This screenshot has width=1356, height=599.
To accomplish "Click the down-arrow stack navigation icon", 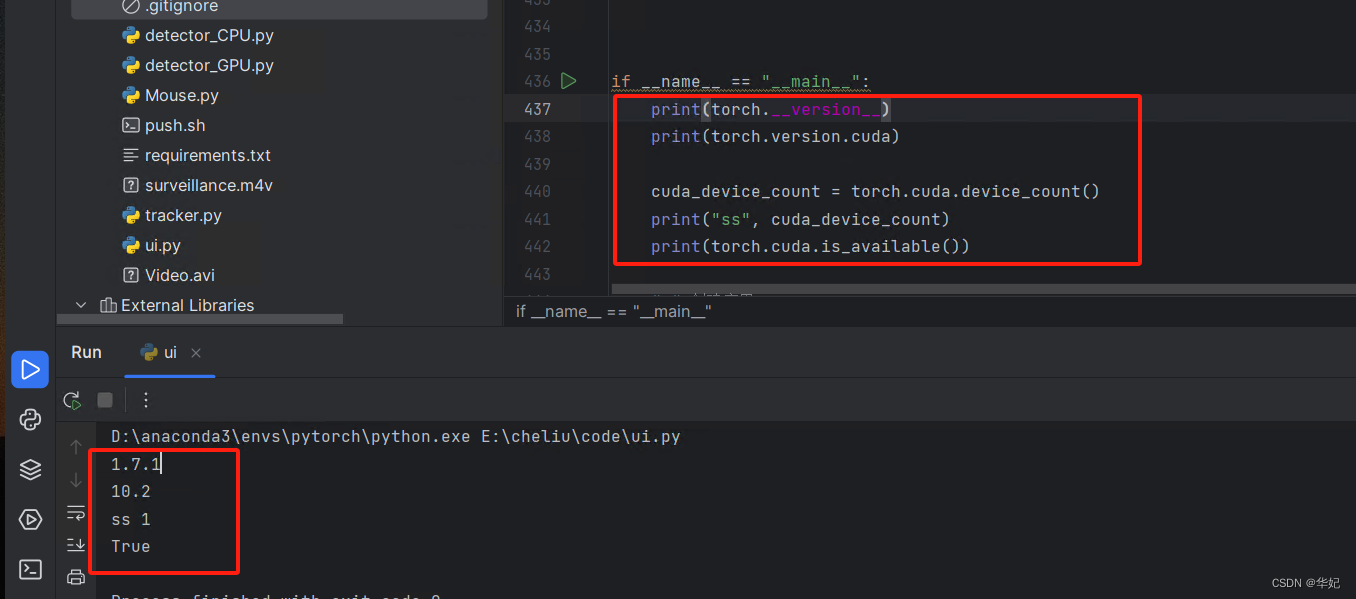I will (75, 480).
